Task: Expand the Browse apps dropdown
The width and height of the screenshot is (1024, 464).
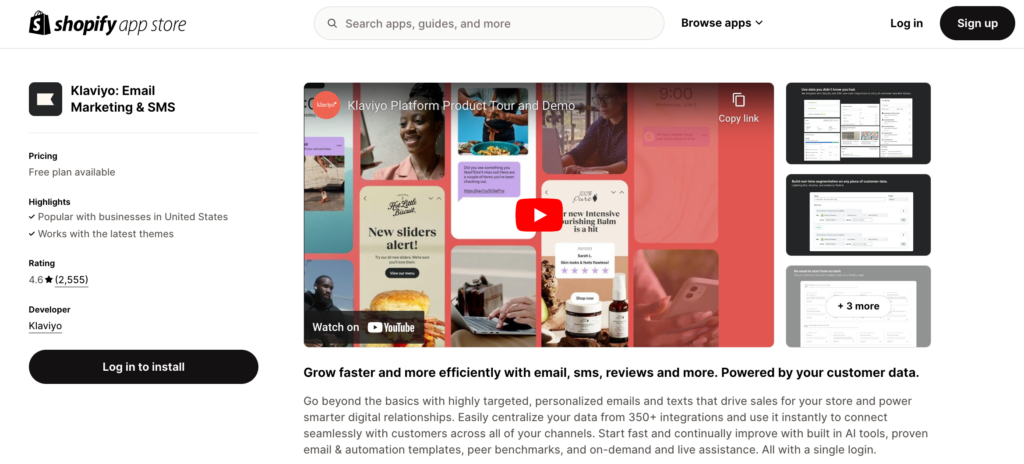Action: (x=722, y=23)
